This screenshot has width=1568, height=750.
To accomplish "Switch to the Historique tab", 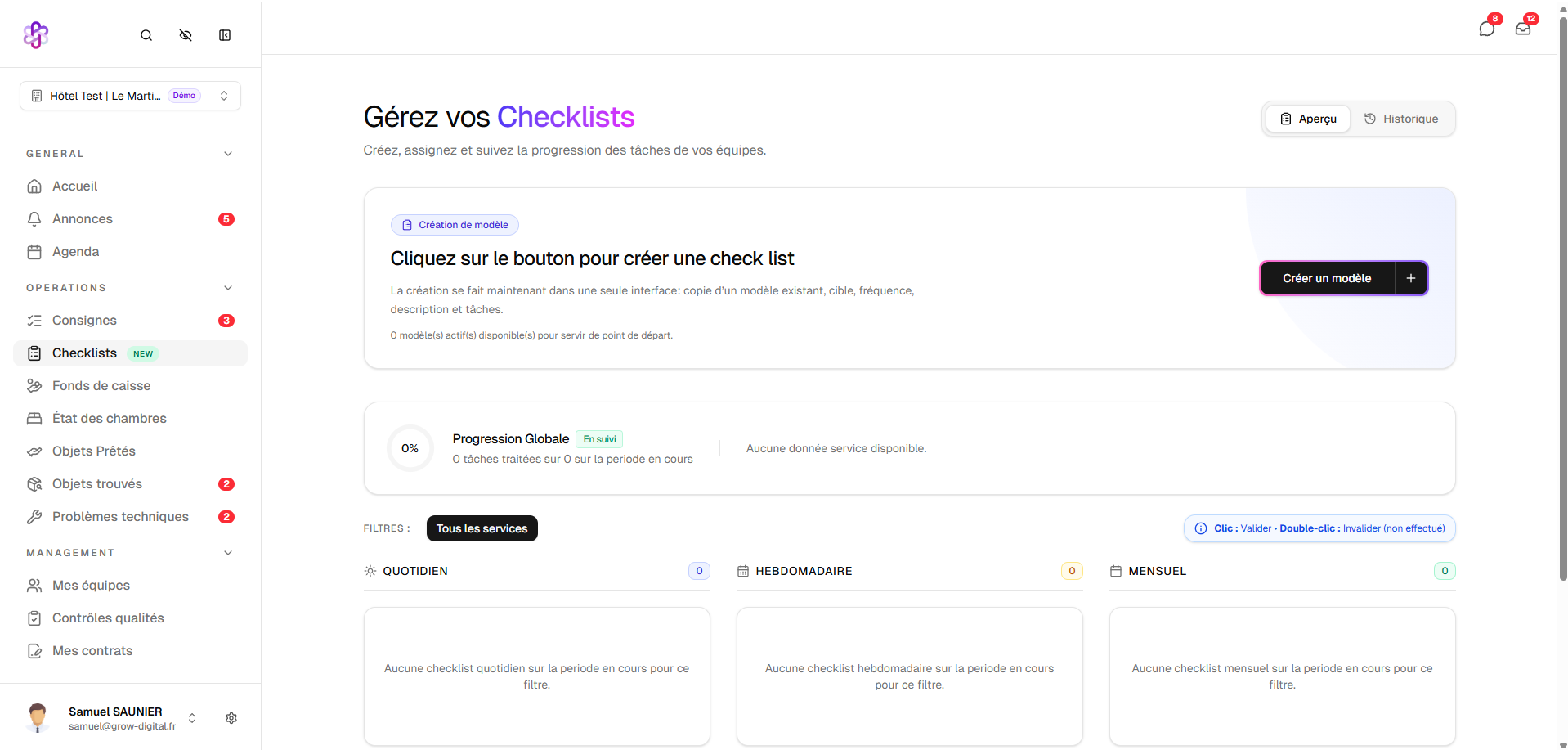I will pos(1401,119).
